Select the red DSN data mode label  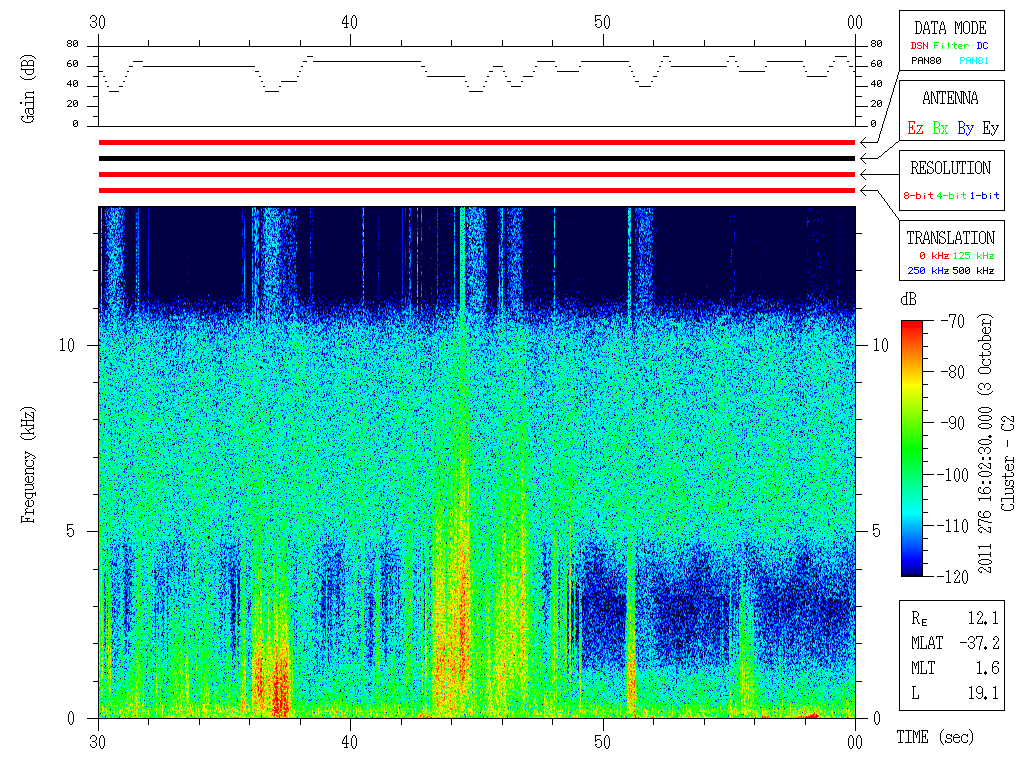[x=919, y=46]
